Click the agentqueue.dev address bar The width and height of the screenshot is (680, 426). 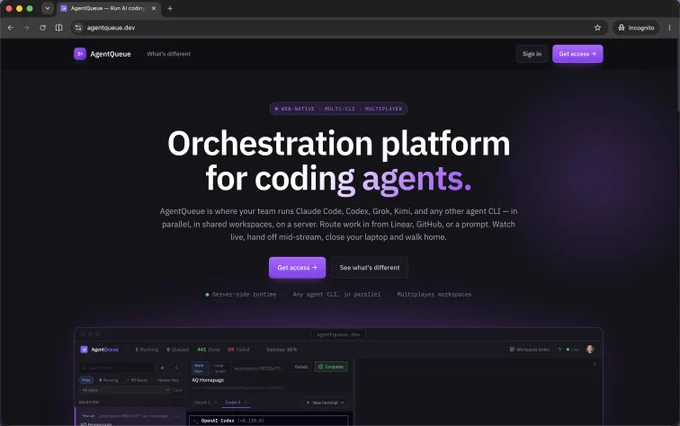[338, 28]
